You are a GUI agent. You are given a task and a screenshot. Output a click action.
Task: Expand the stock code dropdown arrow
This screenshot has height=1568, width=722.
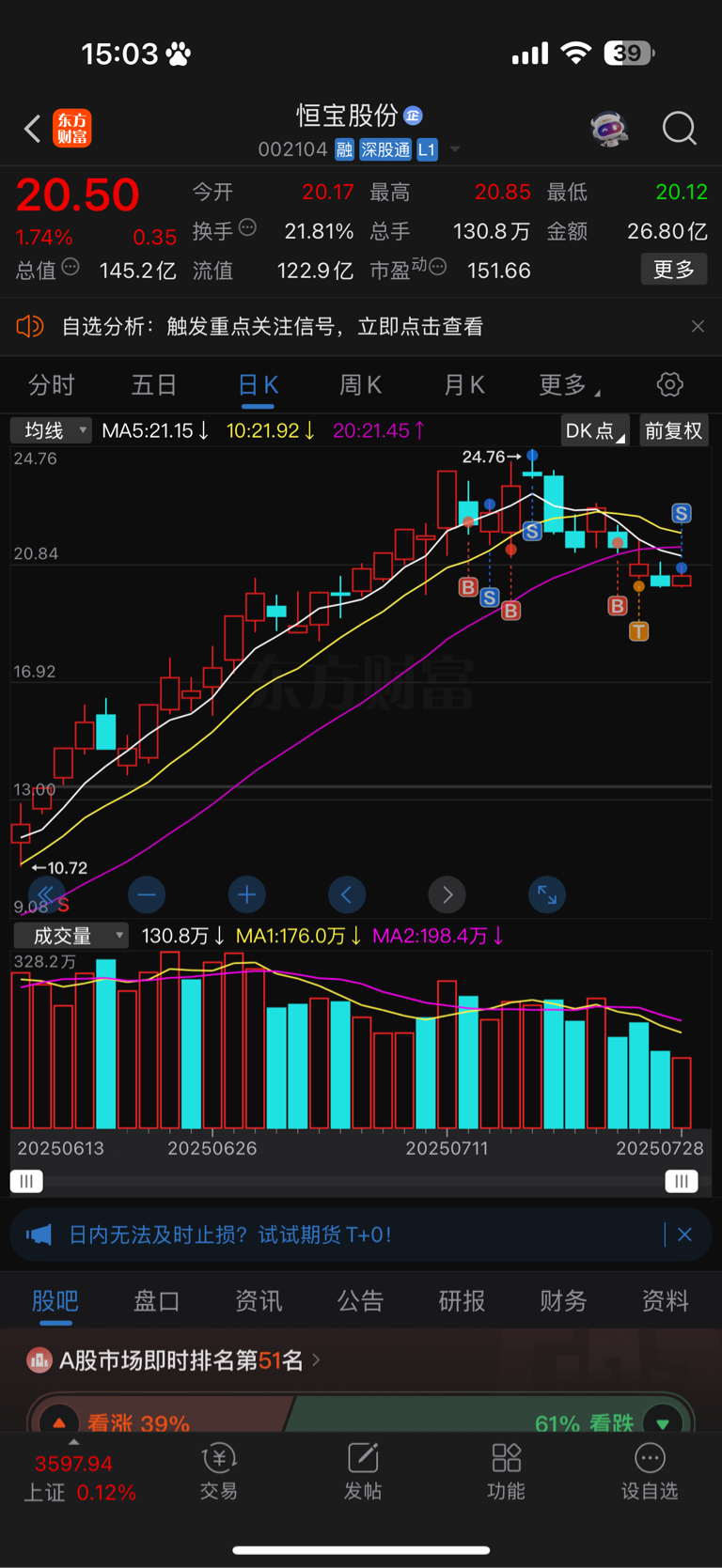coord(455,149)
